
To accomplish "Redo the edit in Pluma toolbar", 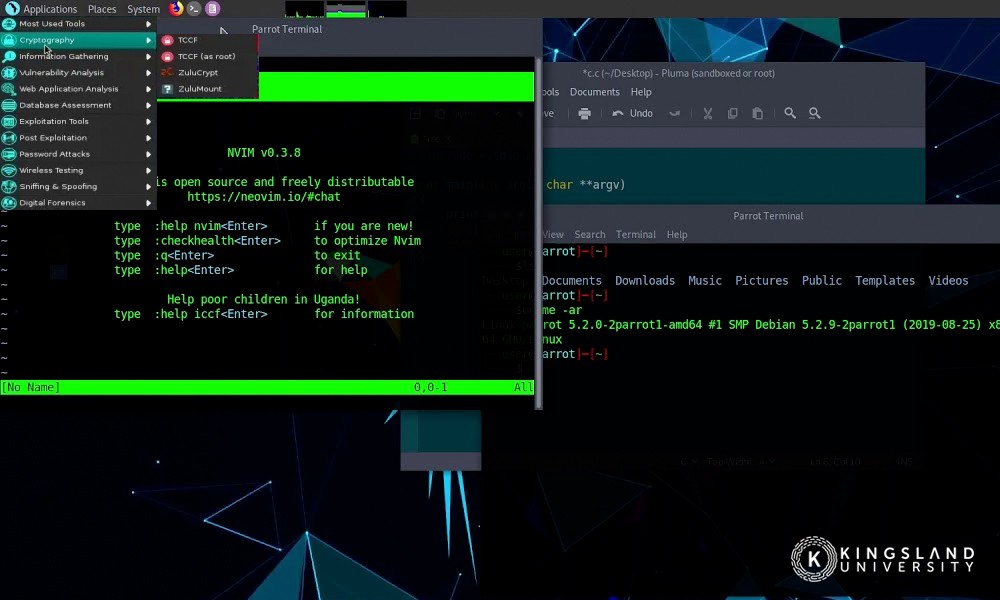I will [674, 113].
